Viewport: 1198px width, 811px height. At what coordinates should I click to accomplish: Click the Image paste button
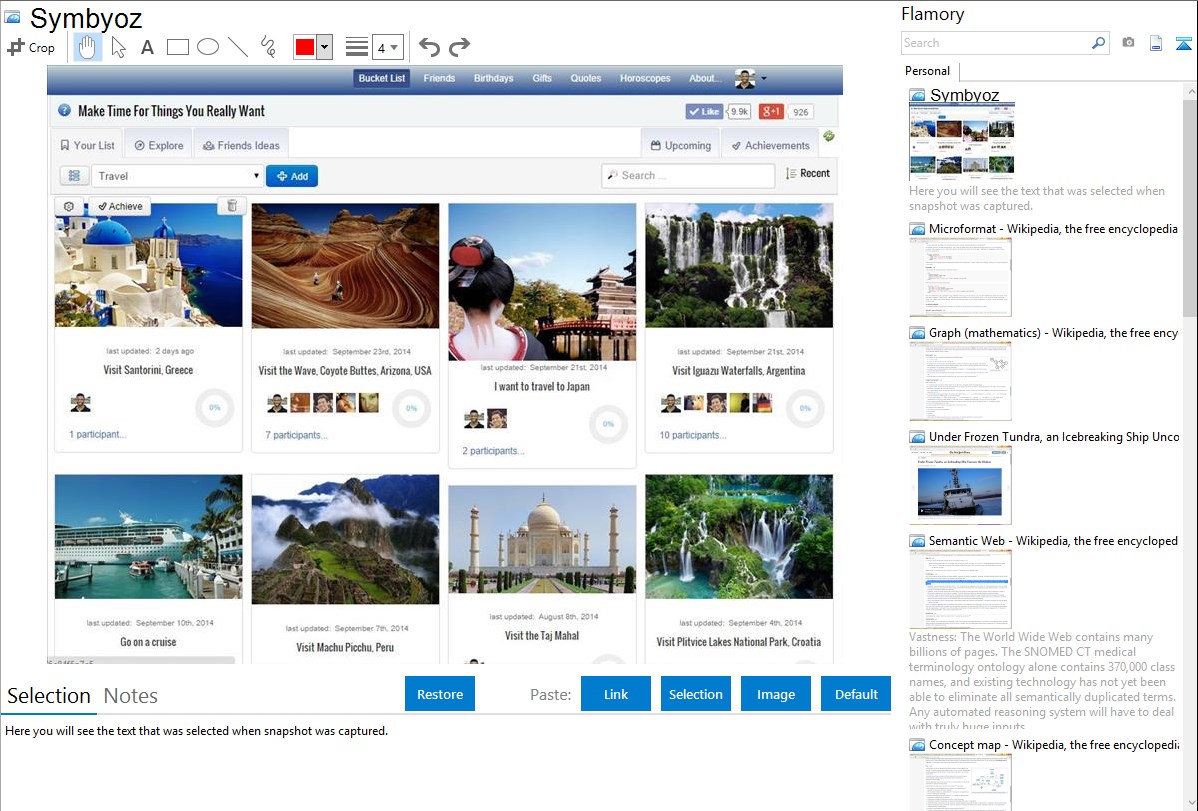[775, 694]
